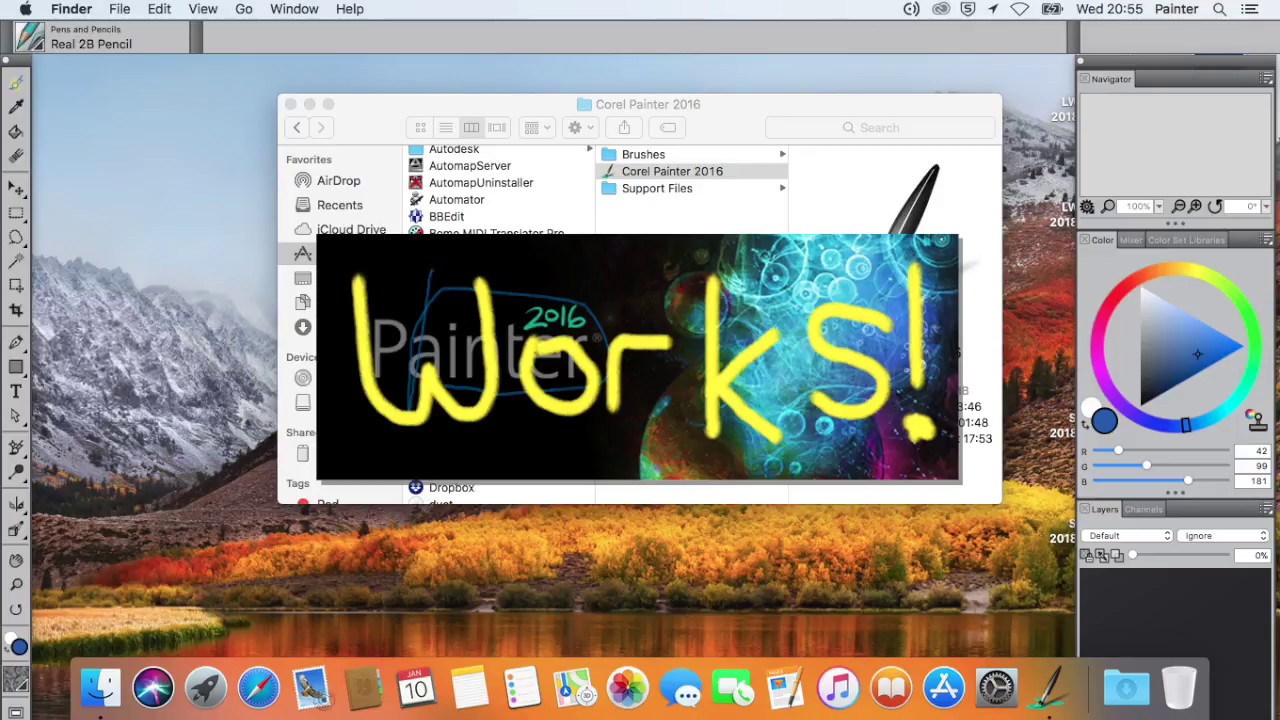Open Finder group-by dropdown

click(538, 127)
